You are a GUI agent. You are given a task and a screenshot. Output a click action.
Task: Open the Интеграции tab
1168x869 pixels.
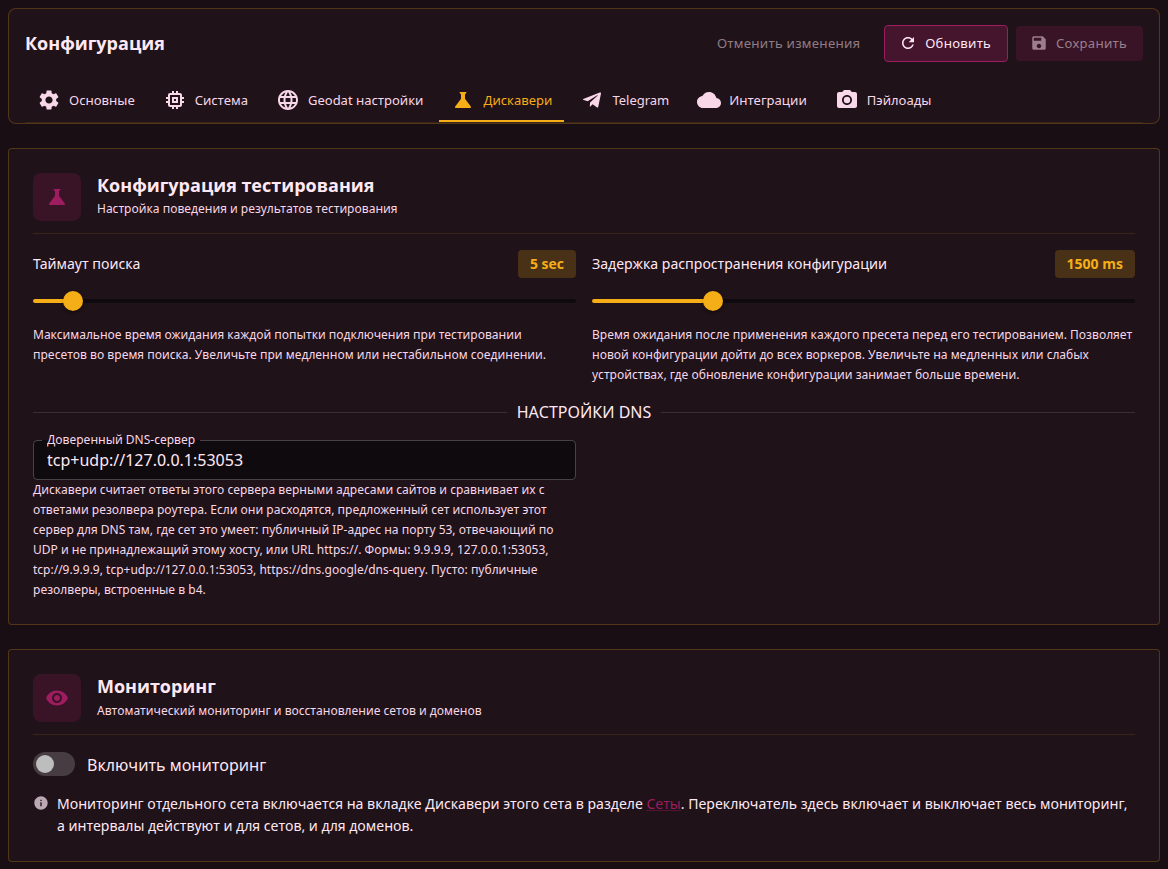click(x=752, y=101)
